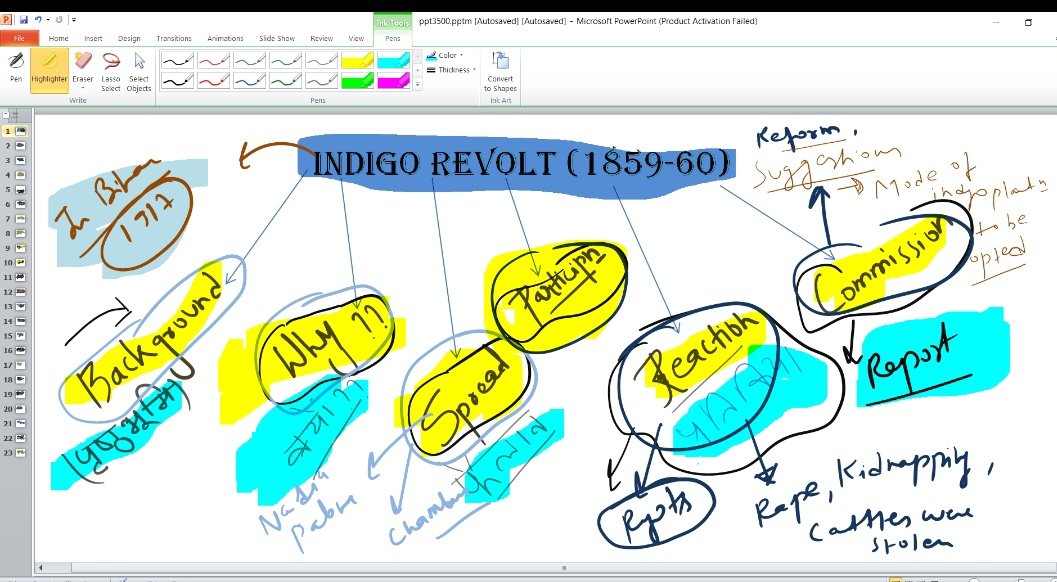The width and height of the screenshot is (1057, 582).
Task: Pick the thin red pen style
Action: (214, 61)
